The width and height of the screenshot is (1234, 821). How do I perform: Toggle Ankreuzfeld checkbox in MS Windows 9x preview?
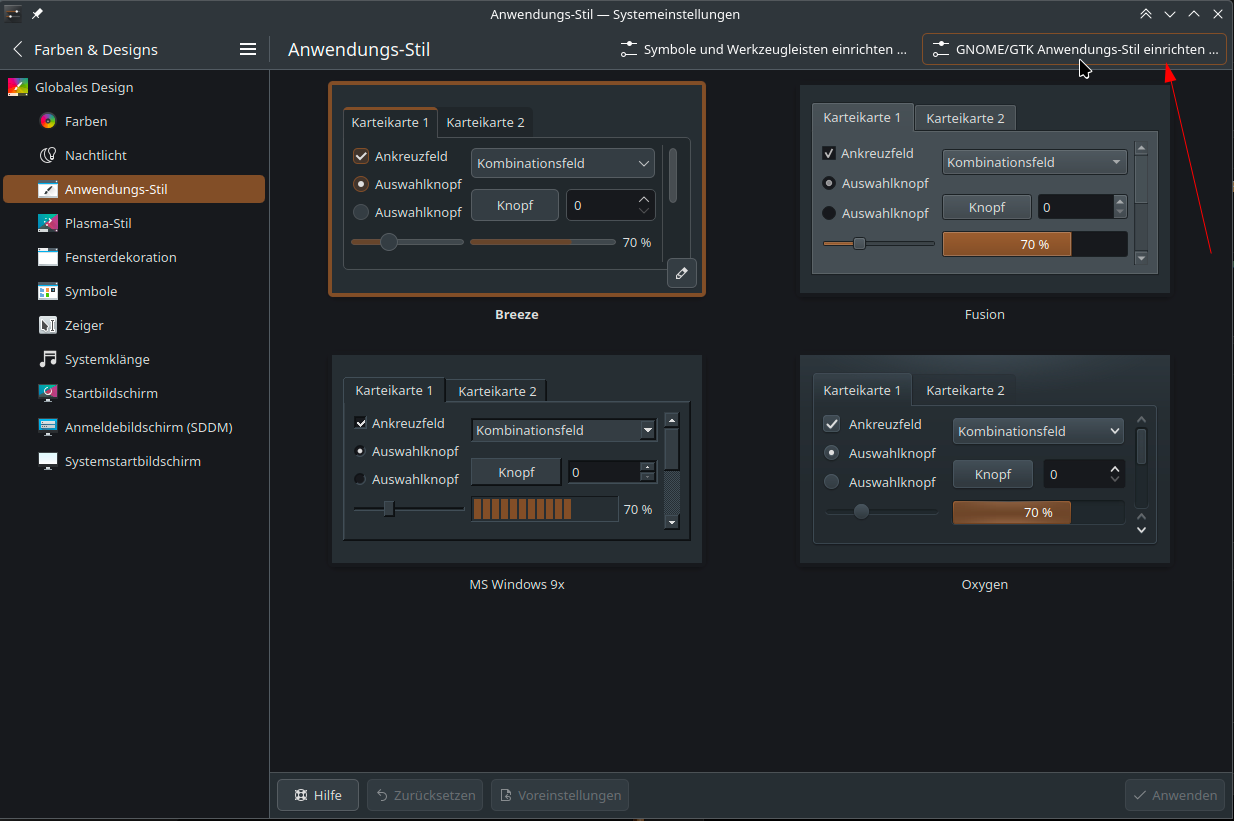tap(360, 423)
